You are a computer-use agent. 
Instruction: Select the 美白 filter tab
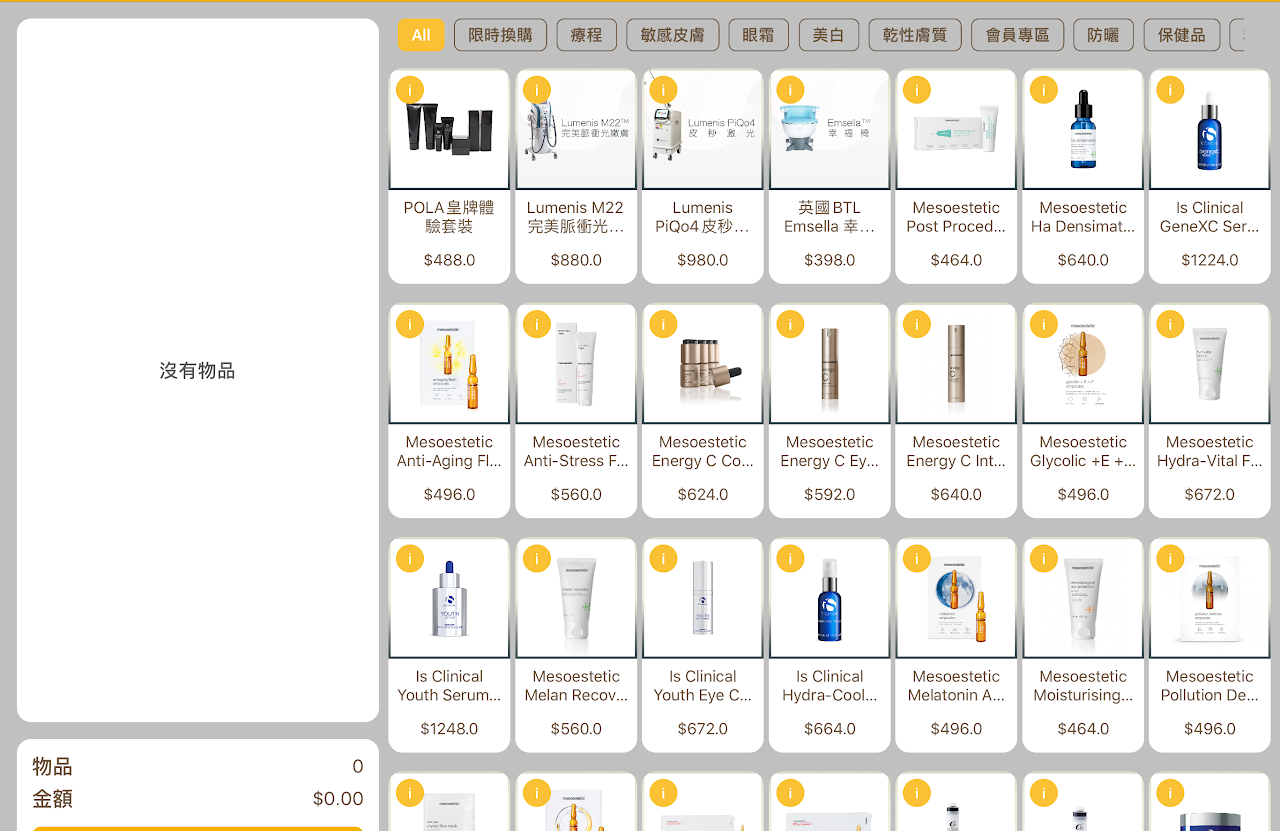coord(828,34)
